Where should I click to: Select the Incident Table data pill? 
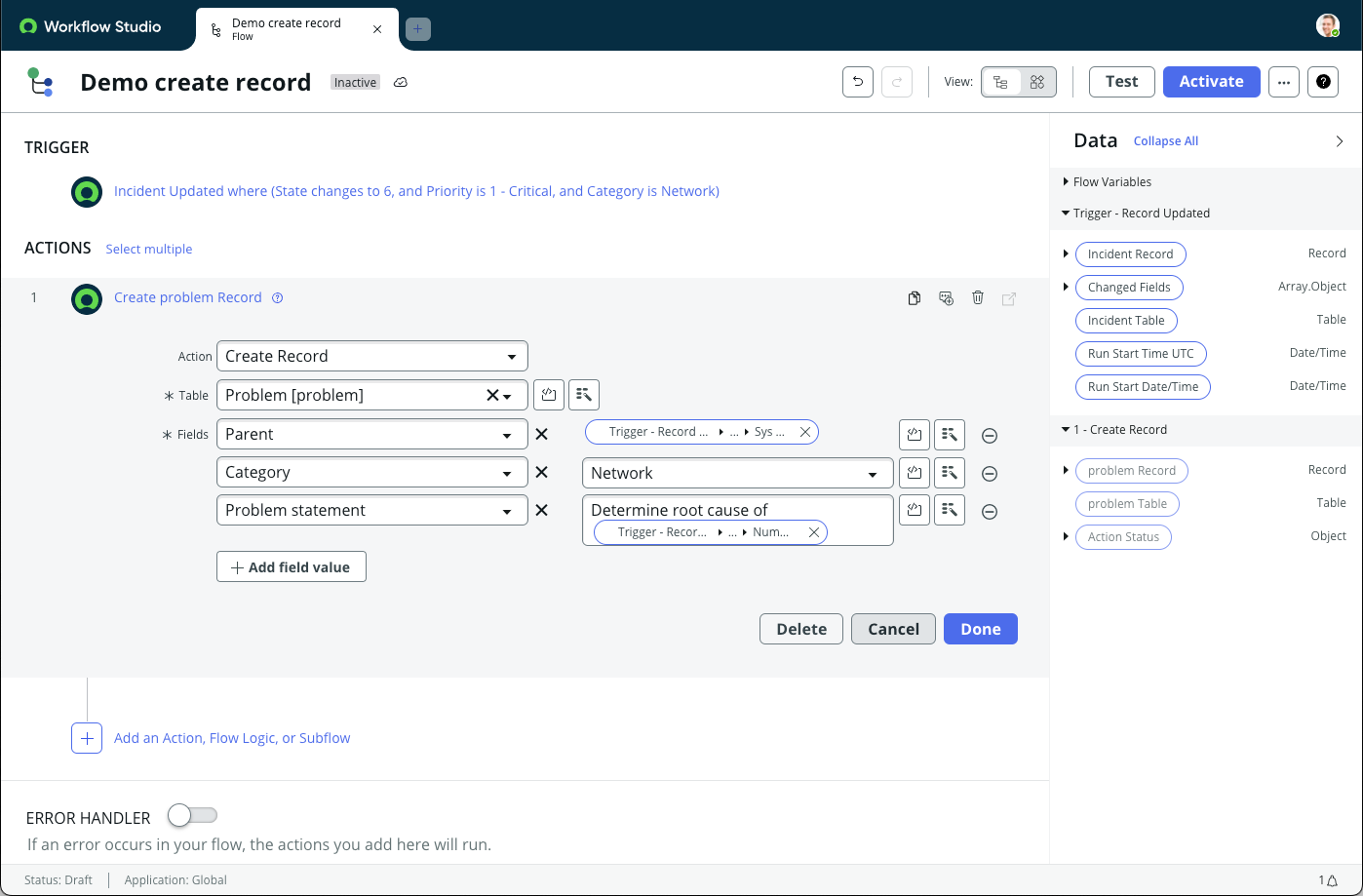tap(1126, 321)
